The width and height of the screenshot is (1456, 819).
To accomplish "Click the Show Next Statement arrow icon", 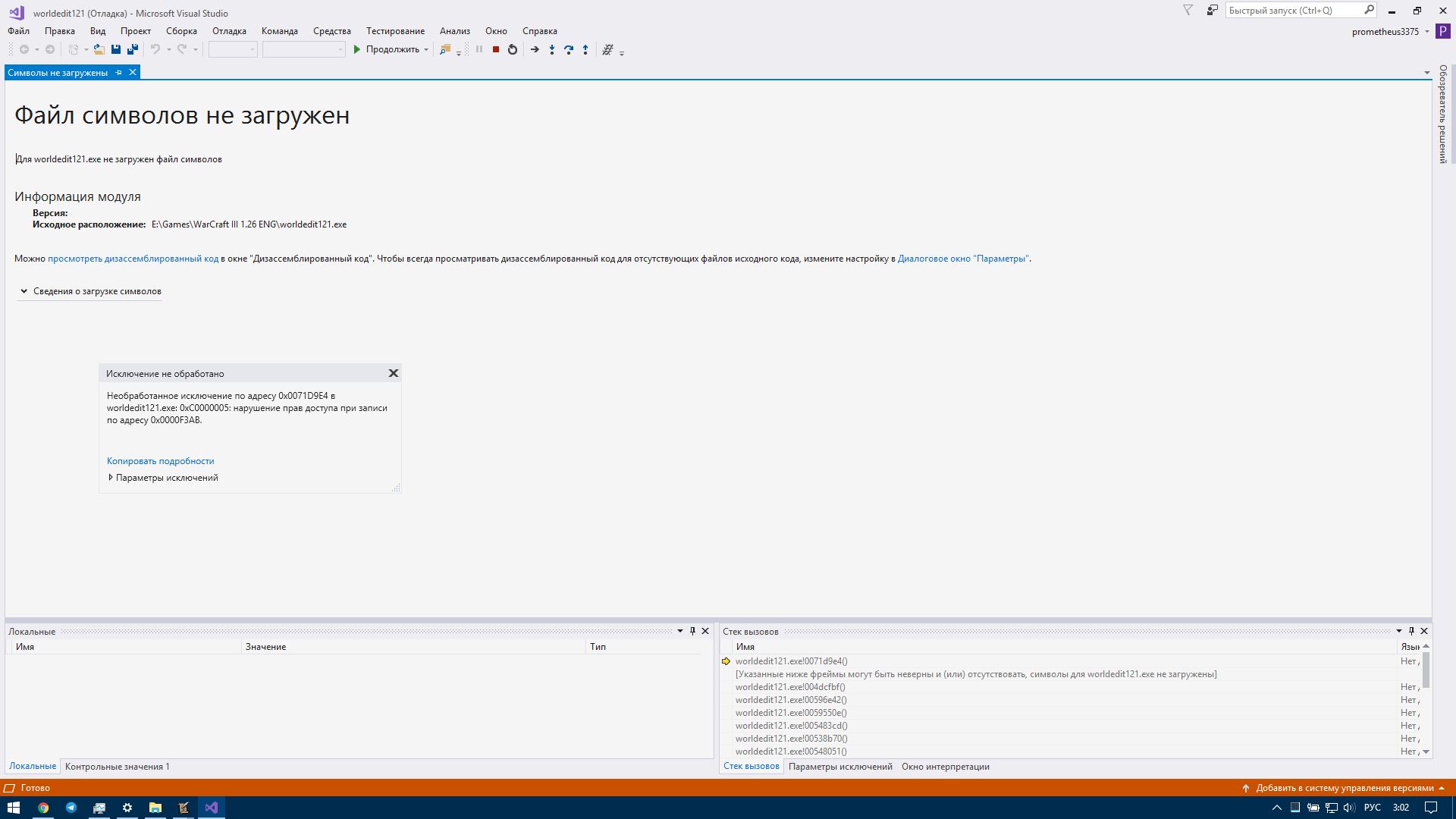I will (x=535, y=49).
